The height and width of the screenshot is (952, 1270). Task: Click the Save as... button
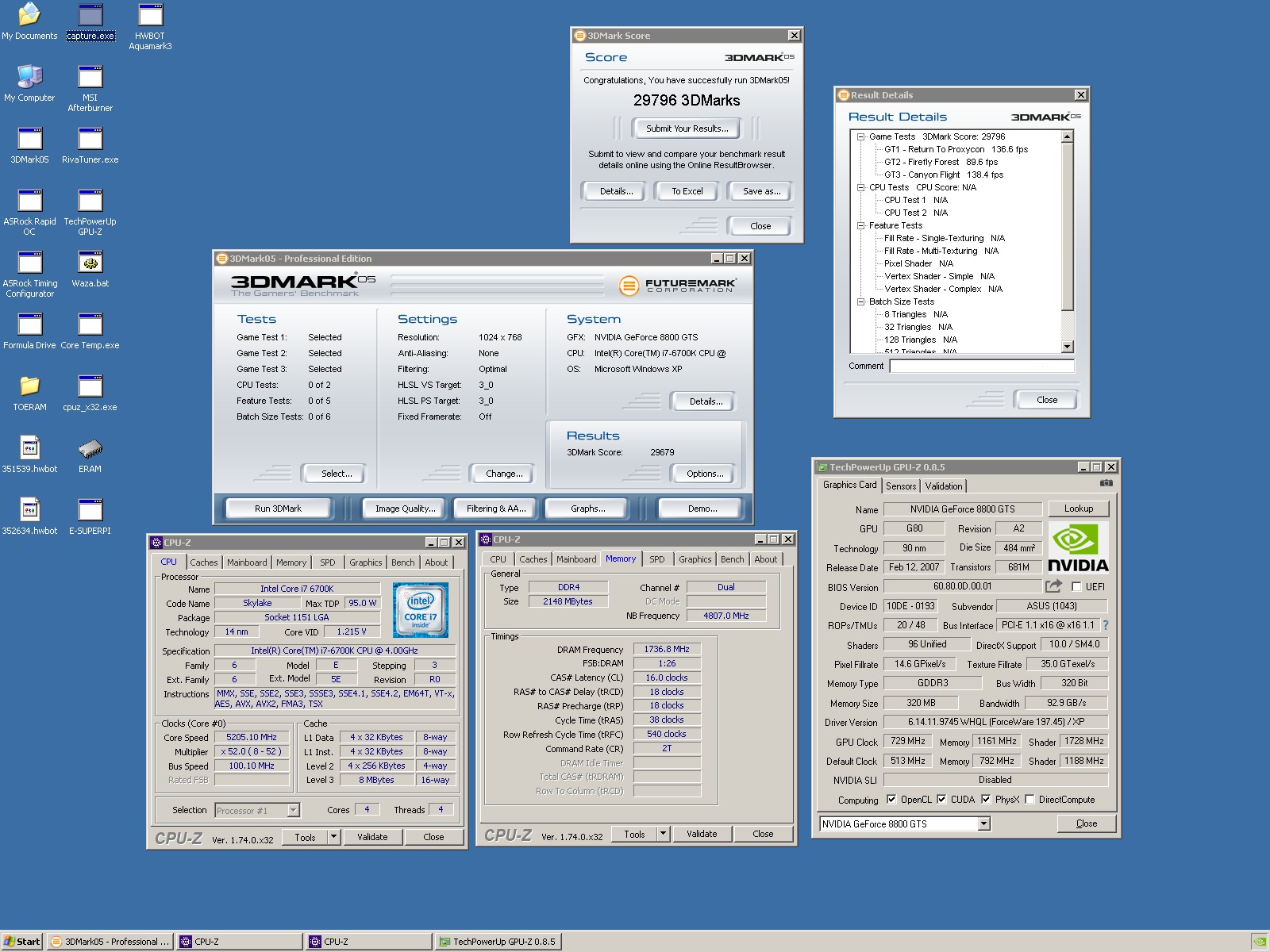point(761,191)
